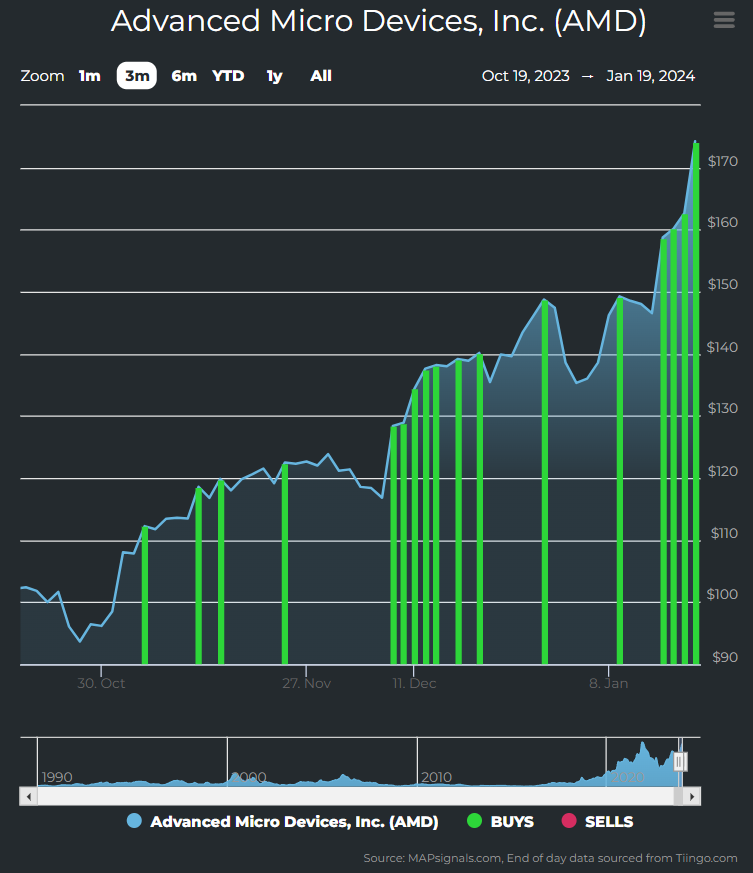Select the 3m zoom range
The height and width of the screenshot is (873, 753).
(x=137, y=76)
